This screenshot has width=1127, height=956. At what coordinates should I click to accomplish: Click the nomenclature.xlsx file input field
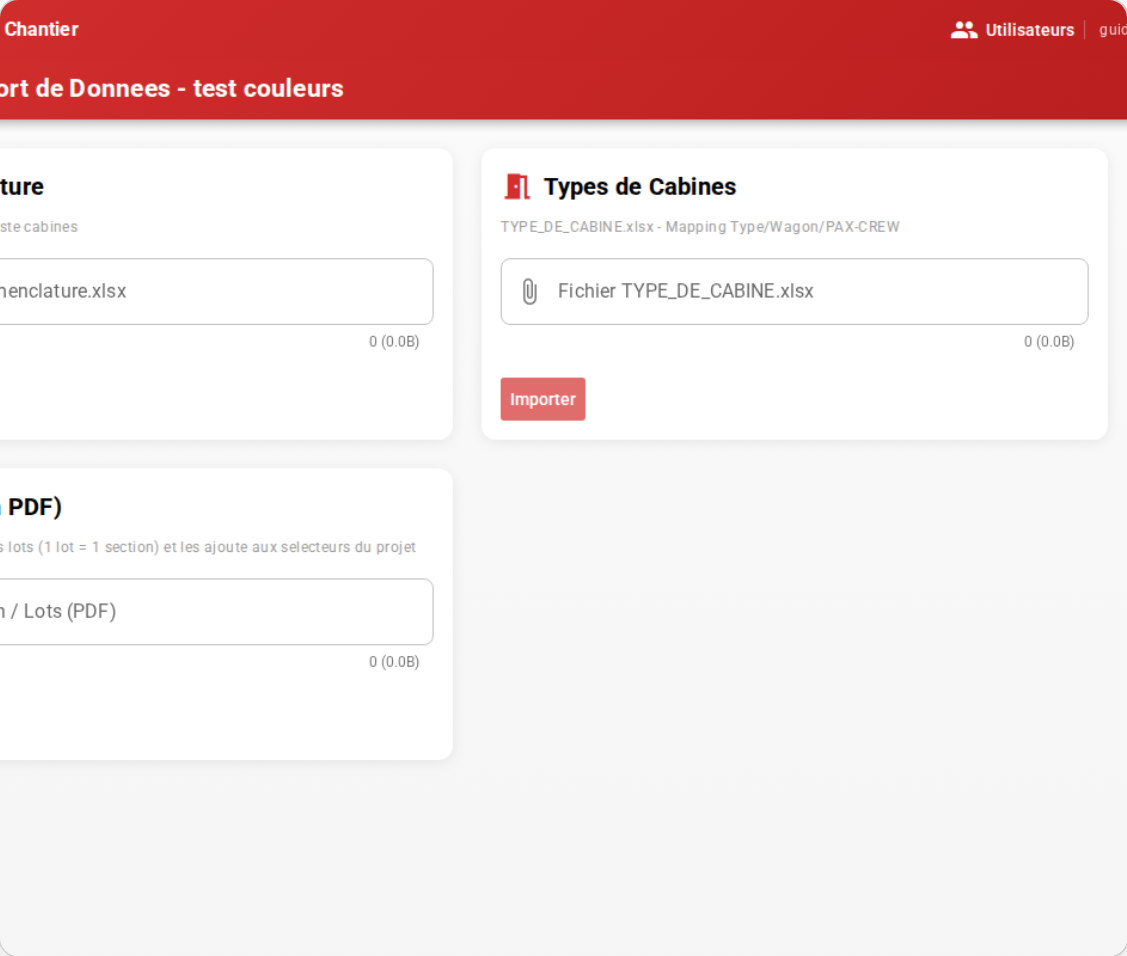pyautogui.click(x=216, y=291)
